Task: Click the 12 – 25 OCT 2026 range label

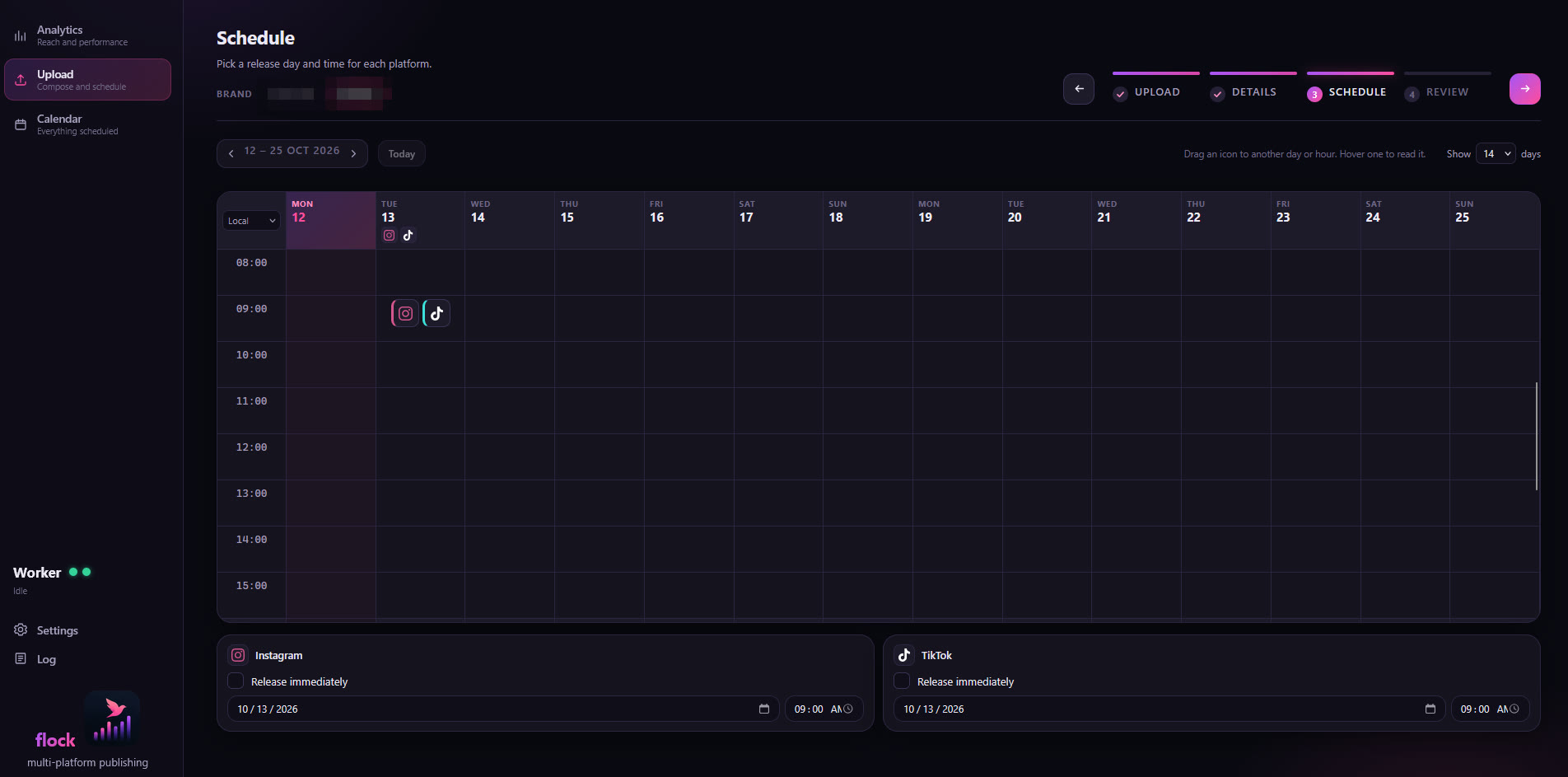Action: (292, 151)
